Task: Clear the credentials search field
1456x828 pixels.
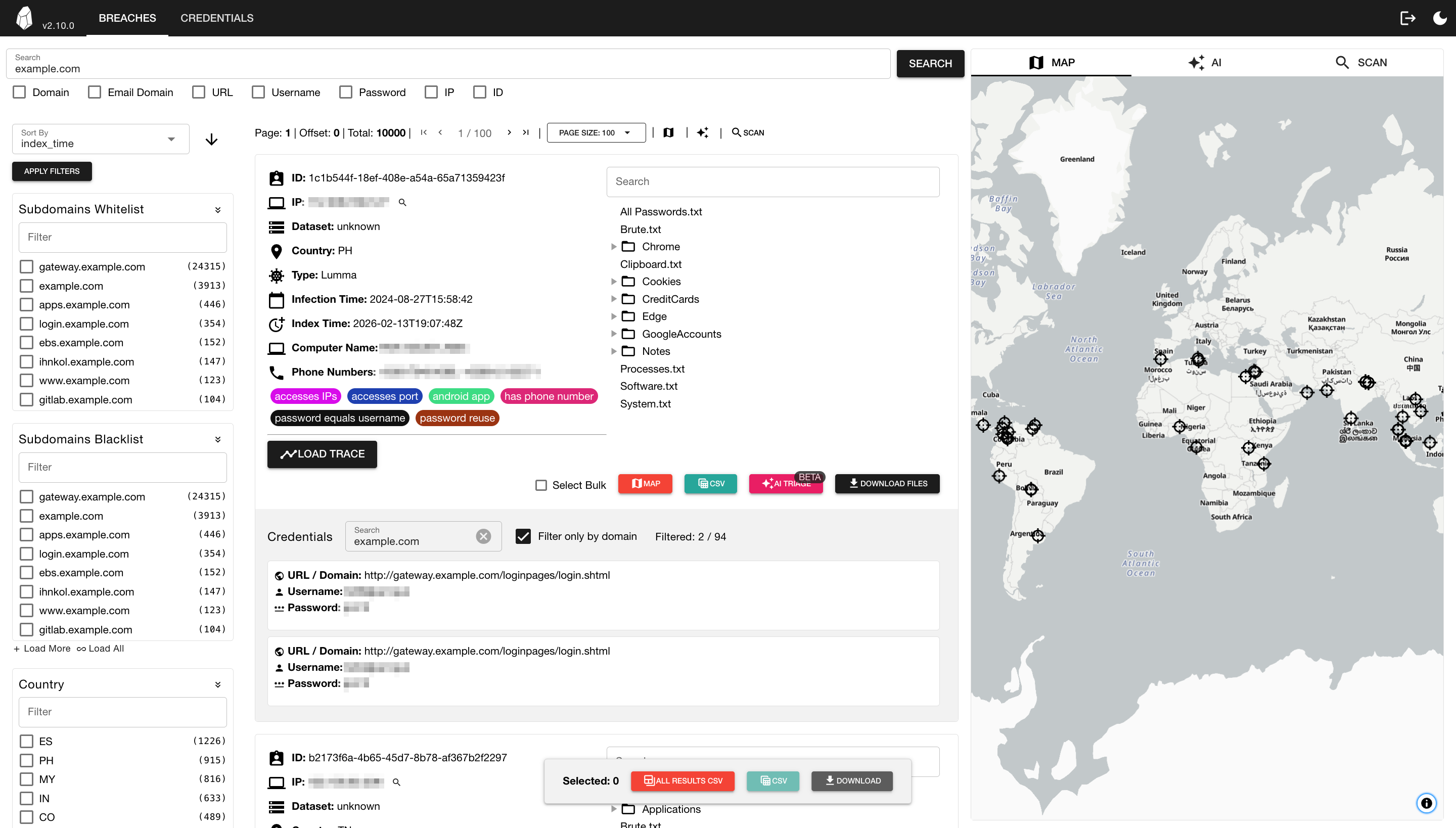Action: (x=483, y=536)
